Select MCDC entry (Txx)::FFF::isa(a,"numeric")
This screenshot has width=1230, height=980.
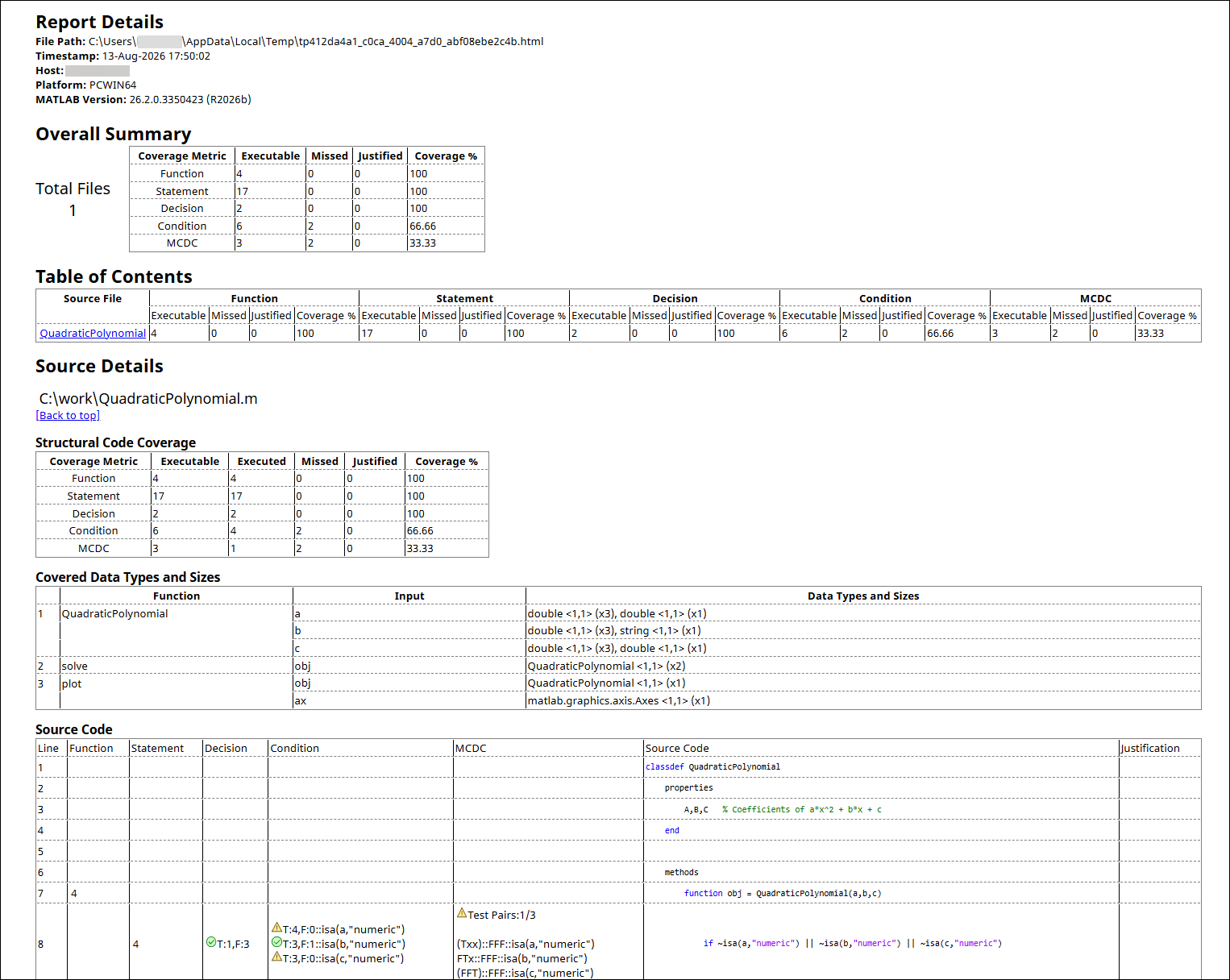(x=525, y=944)
